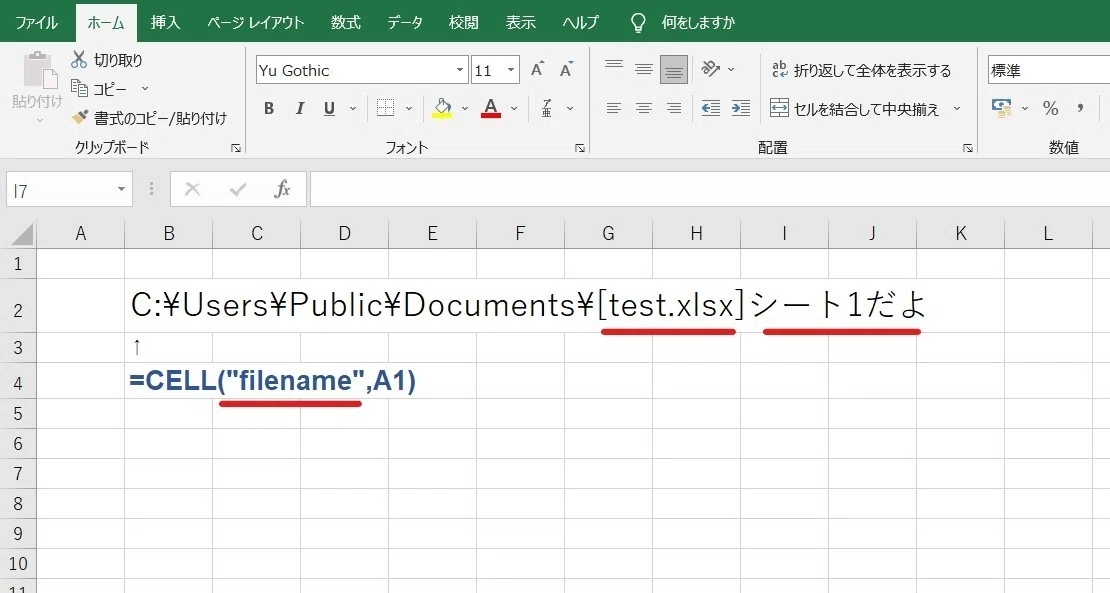Open fill color dropdown arrow
The width and height of the screenshot is (1110, 593).
[x=465, y=109]
